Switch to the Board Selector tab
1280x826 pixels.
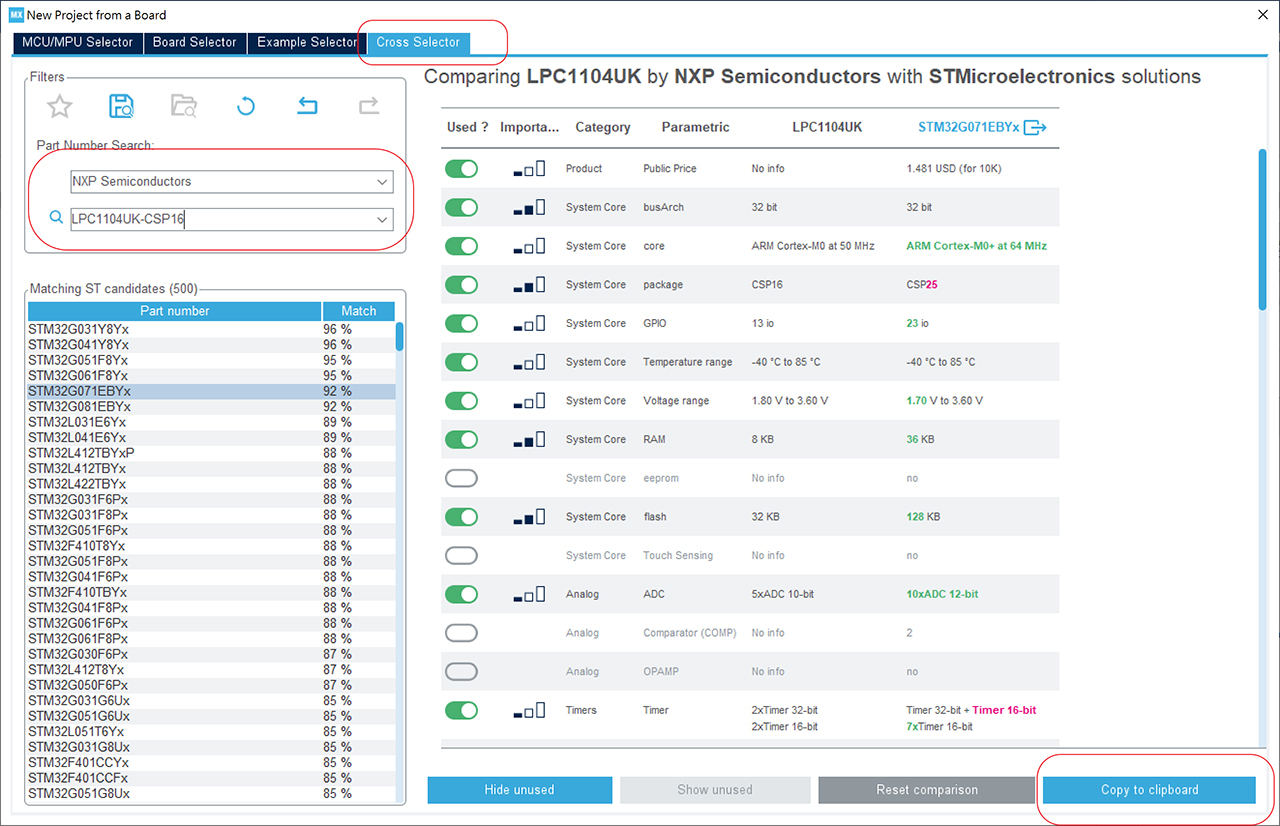[194, 42]
